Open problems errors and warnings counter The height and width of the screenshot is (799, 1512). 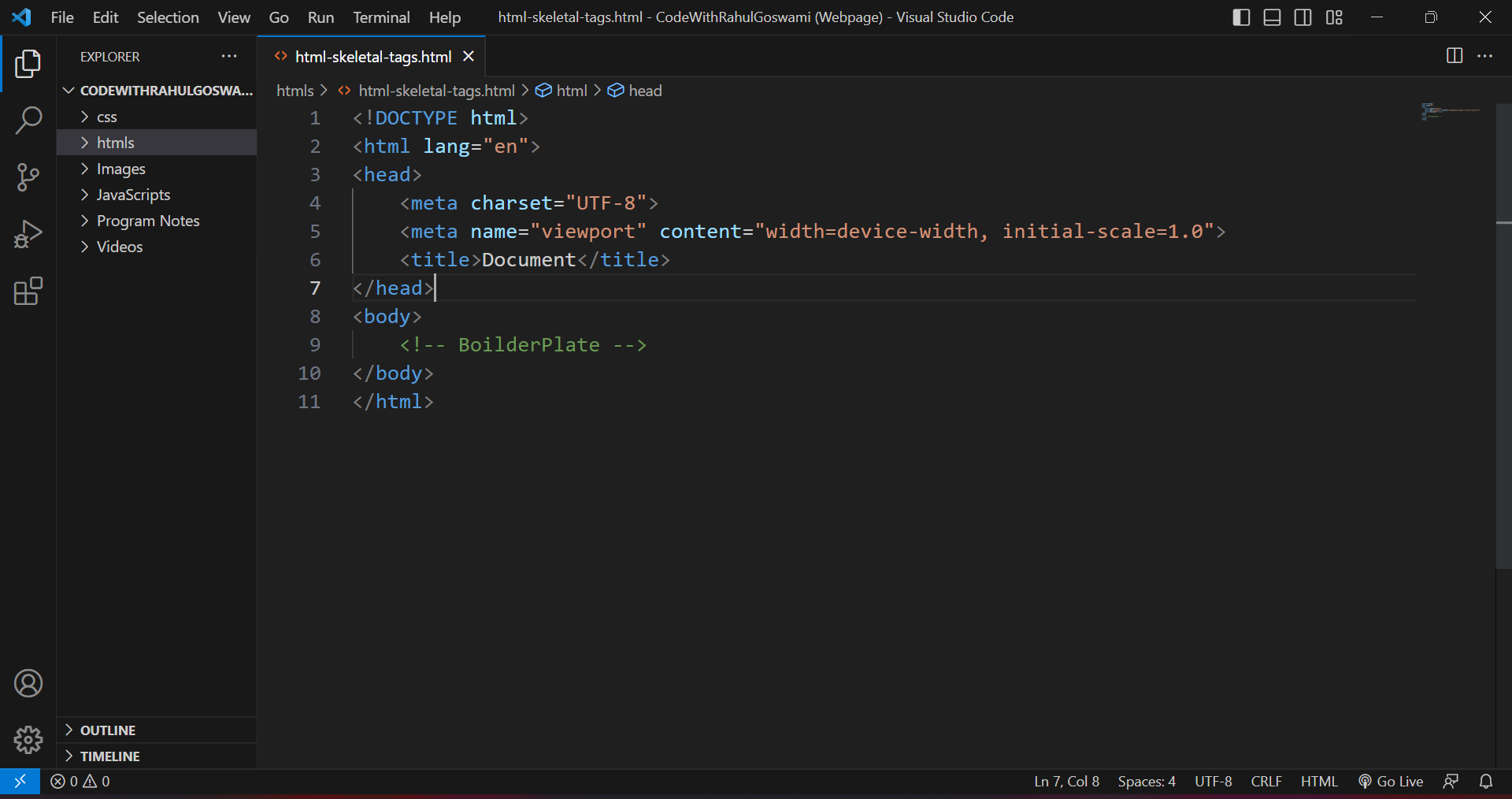pos(80,782)
